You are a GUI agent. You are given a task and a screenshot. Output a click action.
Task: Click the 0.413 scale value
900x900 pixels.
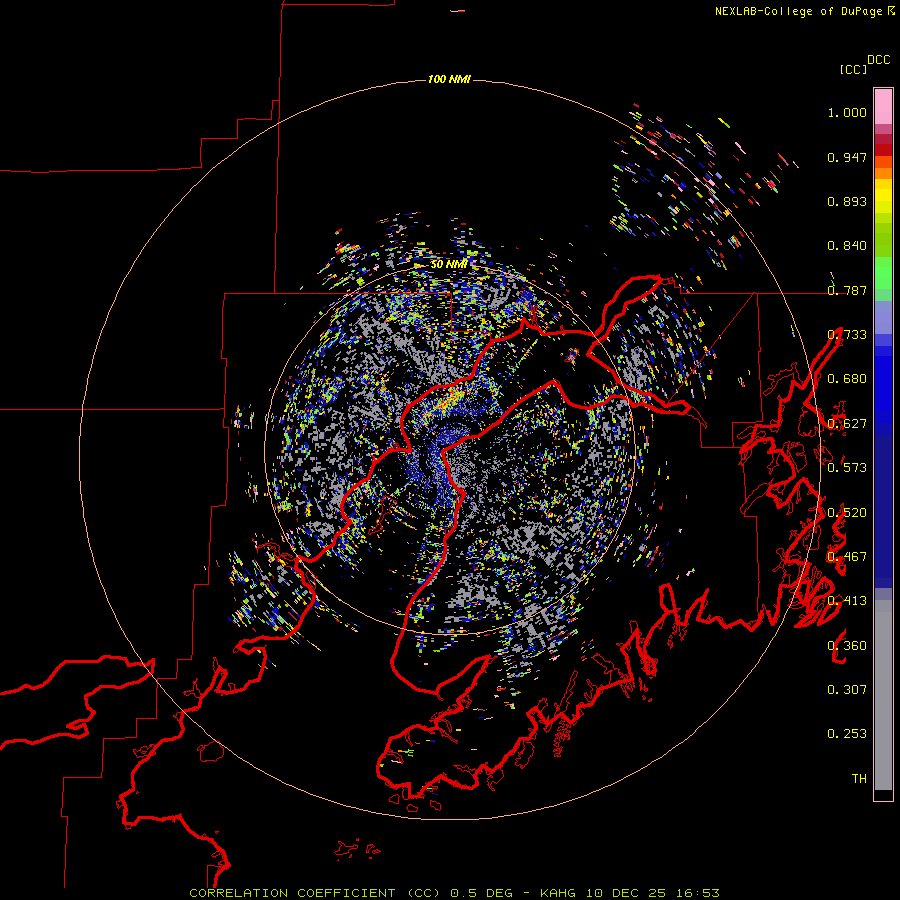pyautogui.click(x=847, y=601)
